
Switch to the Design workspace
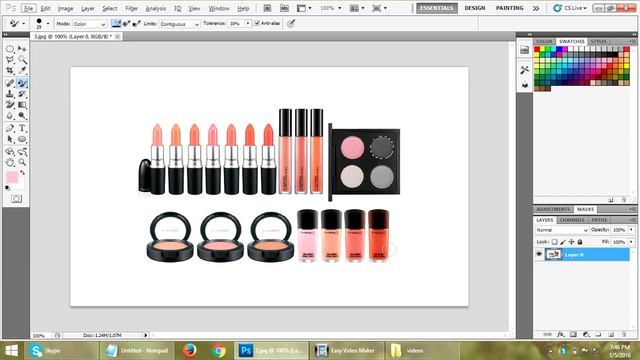475,8
